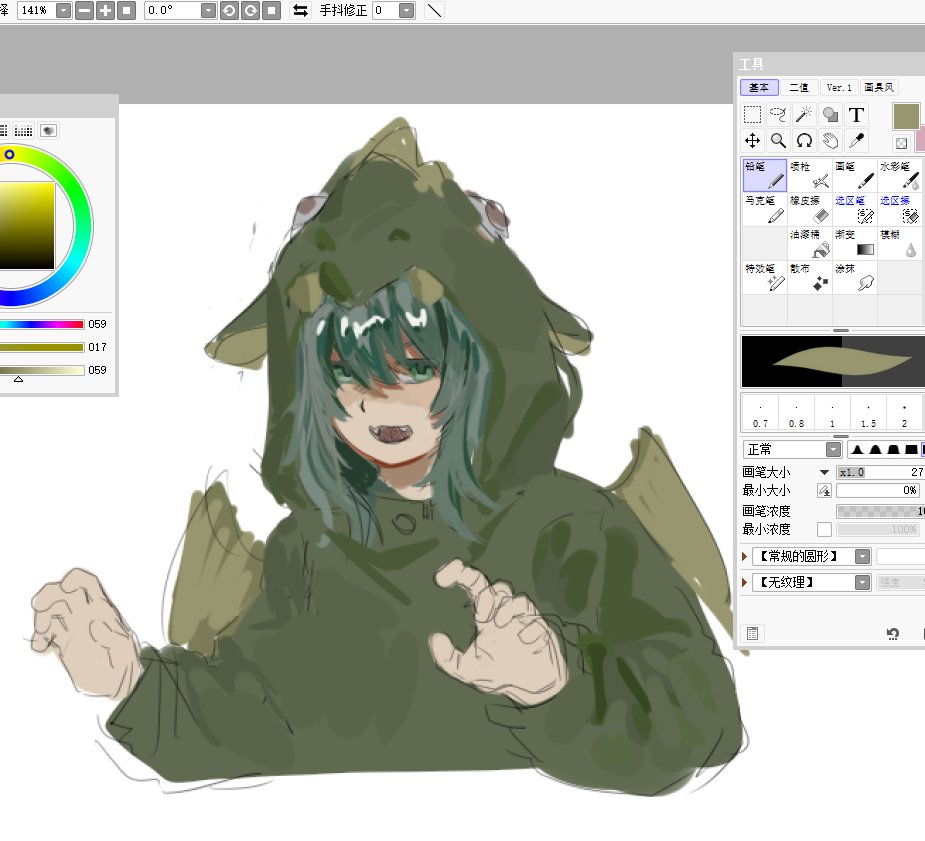This screenshot has width=925, height=841.
Task: Open the 常规的圆形 brush shape dropdown
Action: coord(862,556)
